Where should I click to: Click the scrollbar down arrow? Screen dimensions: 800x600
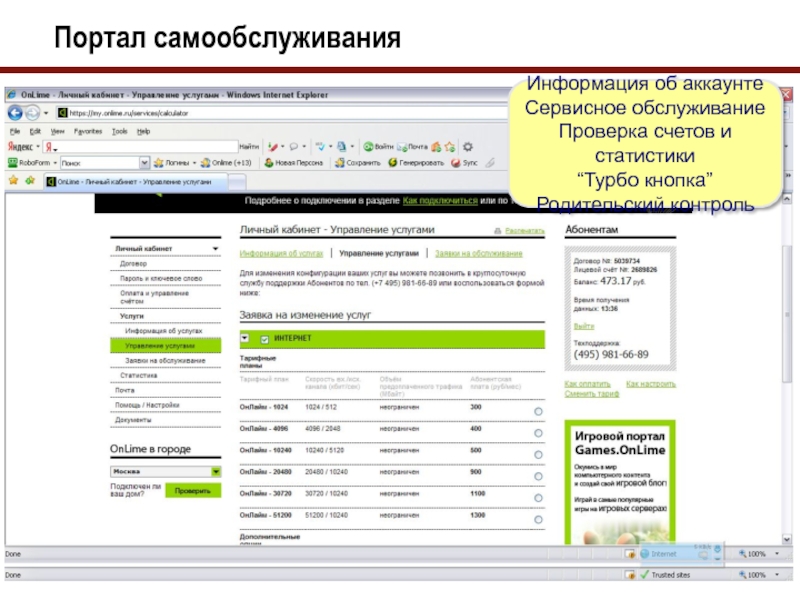(787, 539)
